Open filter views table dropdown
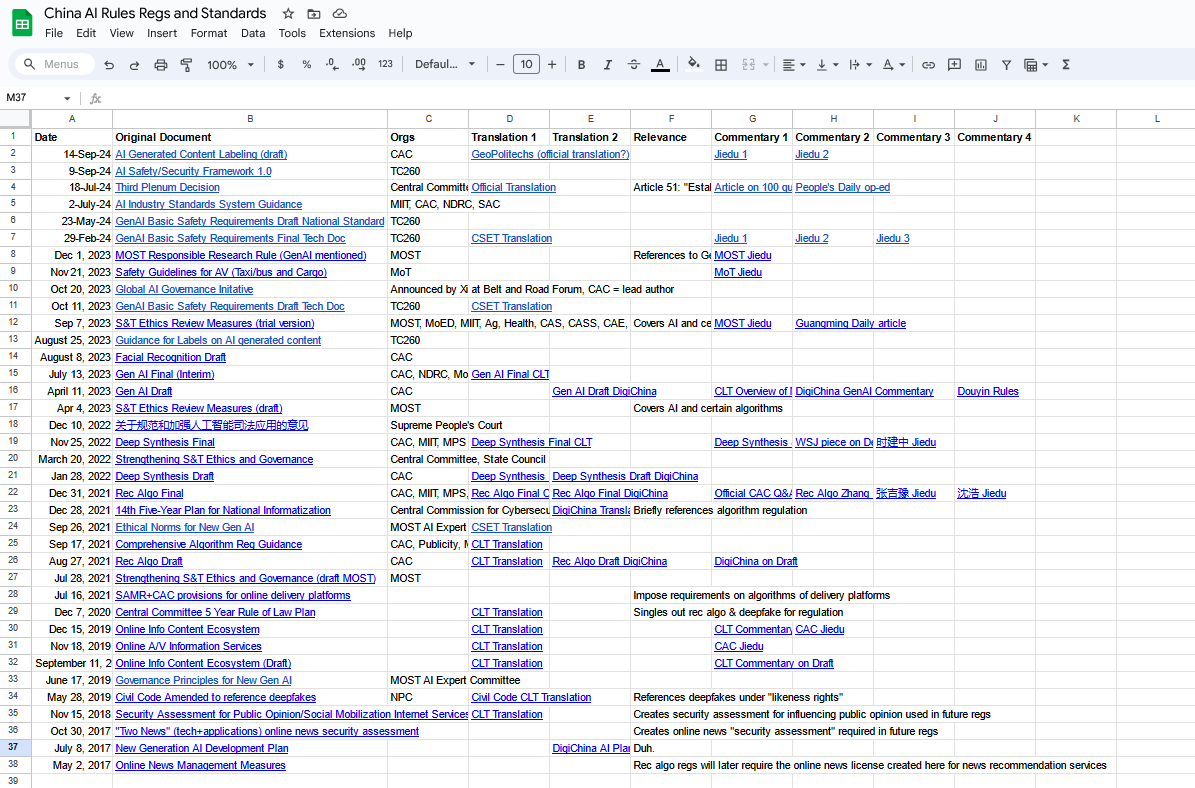 point(1036,65)
